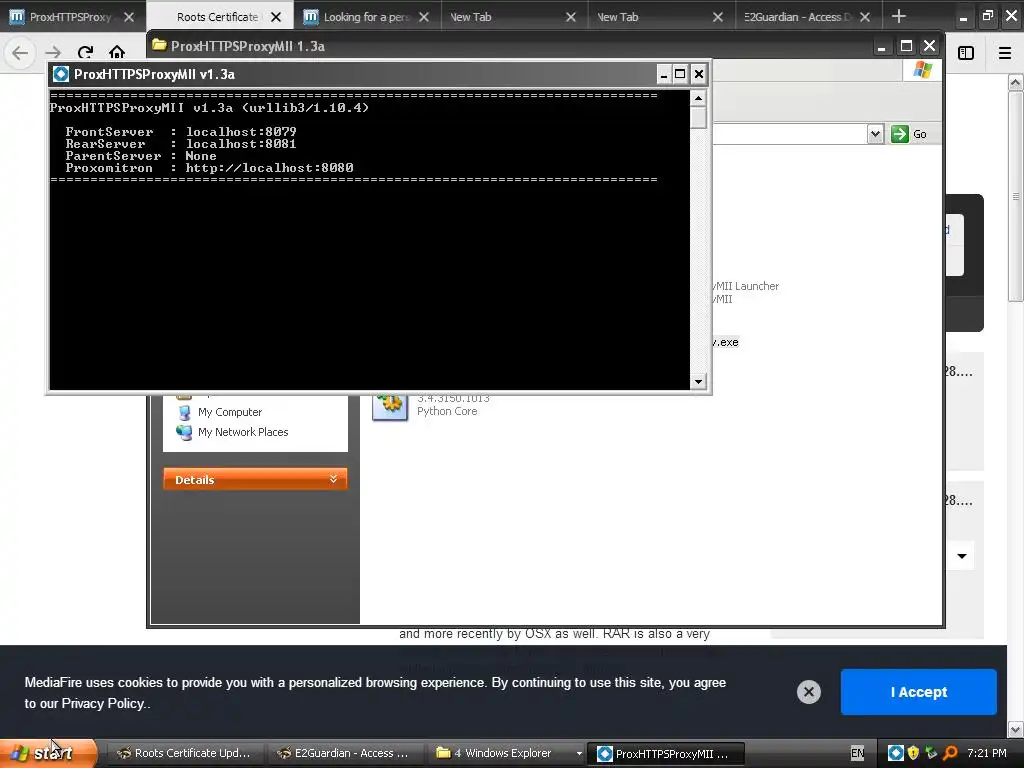Open My Computer in Explorer sidebar
Image resolution: width=1024 pixels, height=768 pixels.
(229, 412)
